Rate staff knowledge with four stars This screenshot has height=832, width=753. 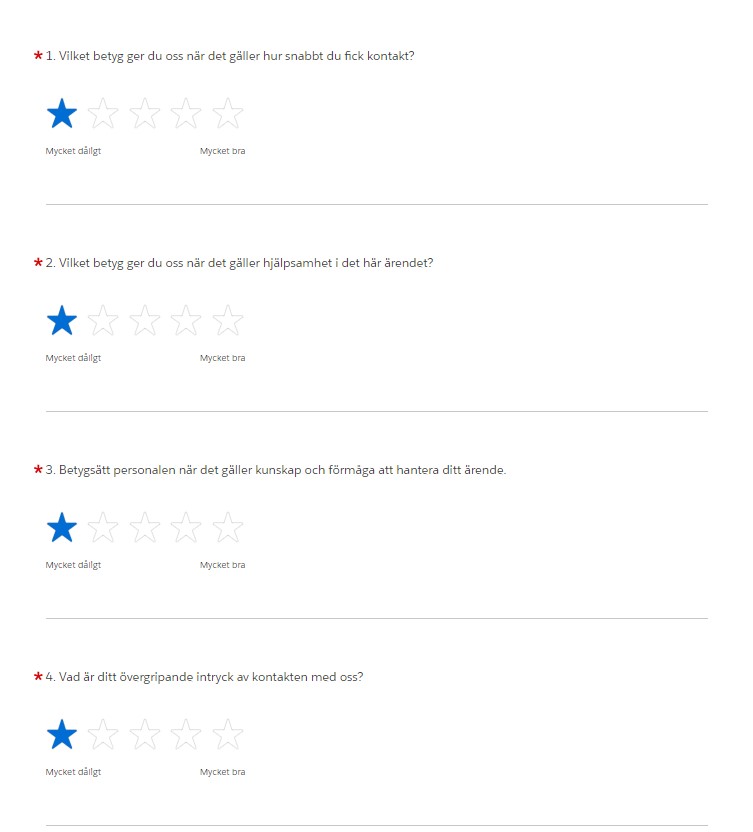point(186,527)
